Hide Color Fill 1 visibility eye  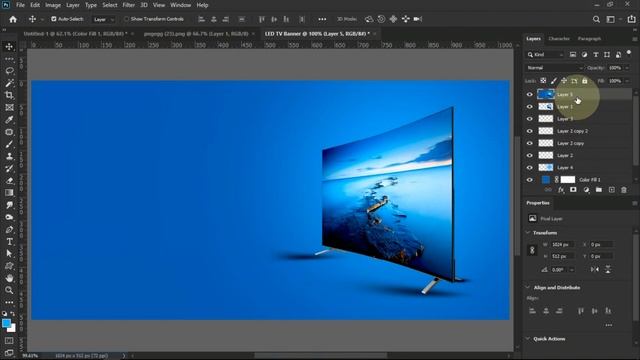tap(529, 180)
